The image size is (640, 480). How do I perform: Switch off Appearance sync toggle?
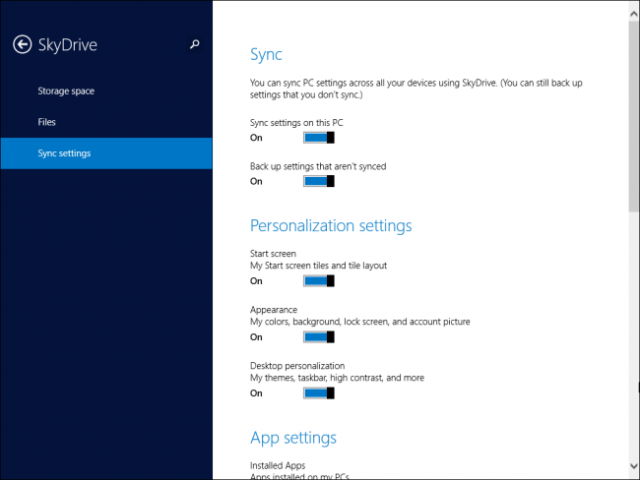tap(318, 337)
